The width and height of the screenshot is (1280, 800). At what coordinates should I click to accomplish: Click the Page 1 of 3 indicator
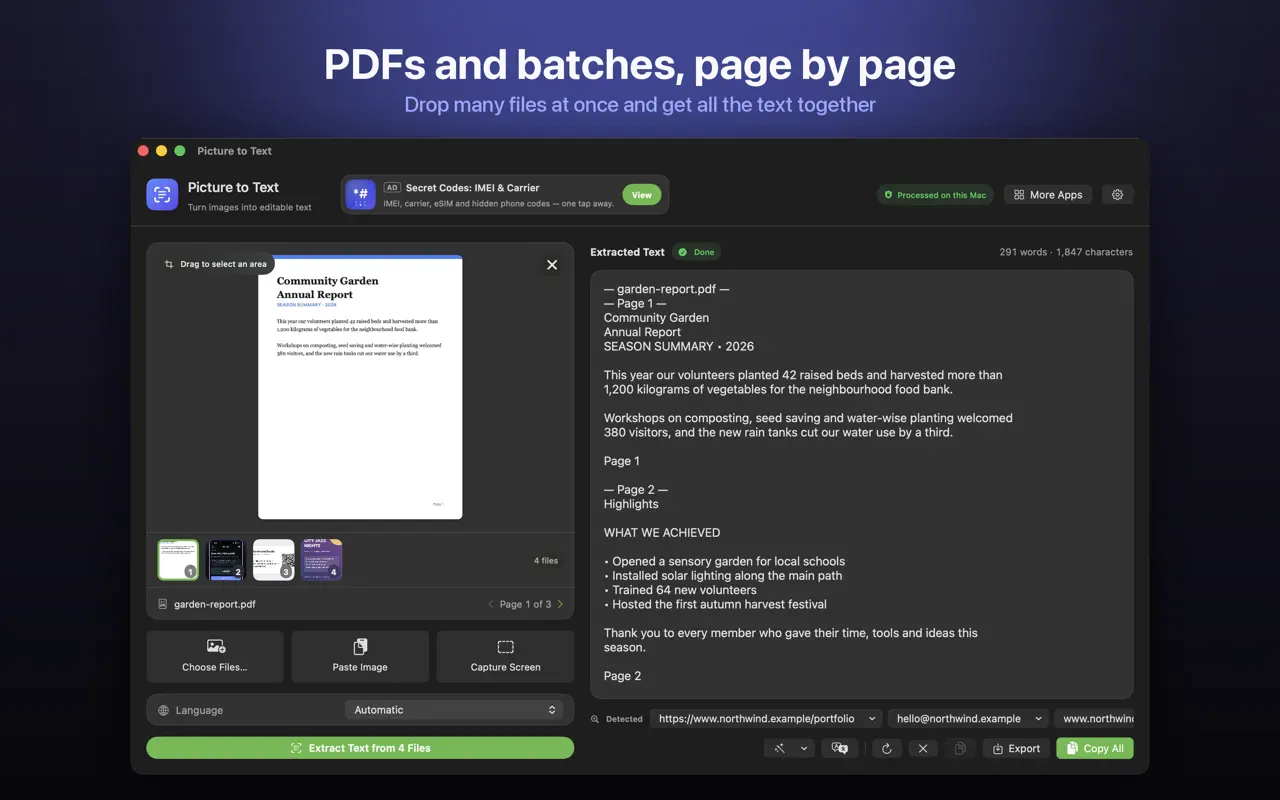(x=525, y=604)
